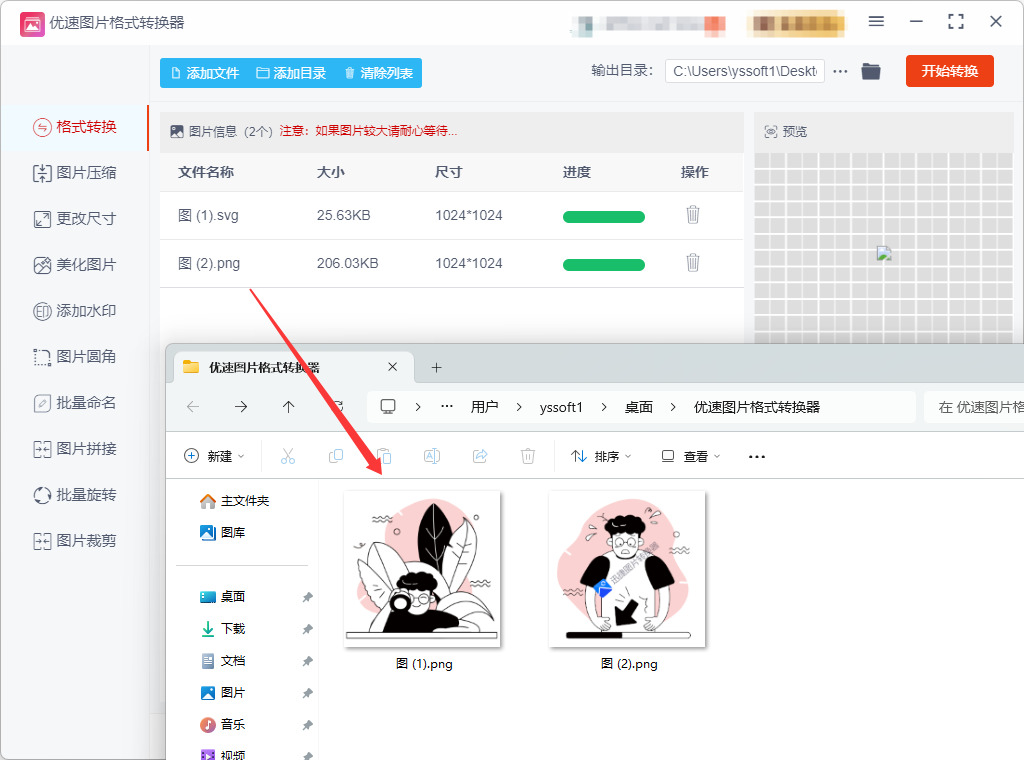Click the 添加文件 button
The width and height of the screenshot is (1024, 760).
coord(205,73)
